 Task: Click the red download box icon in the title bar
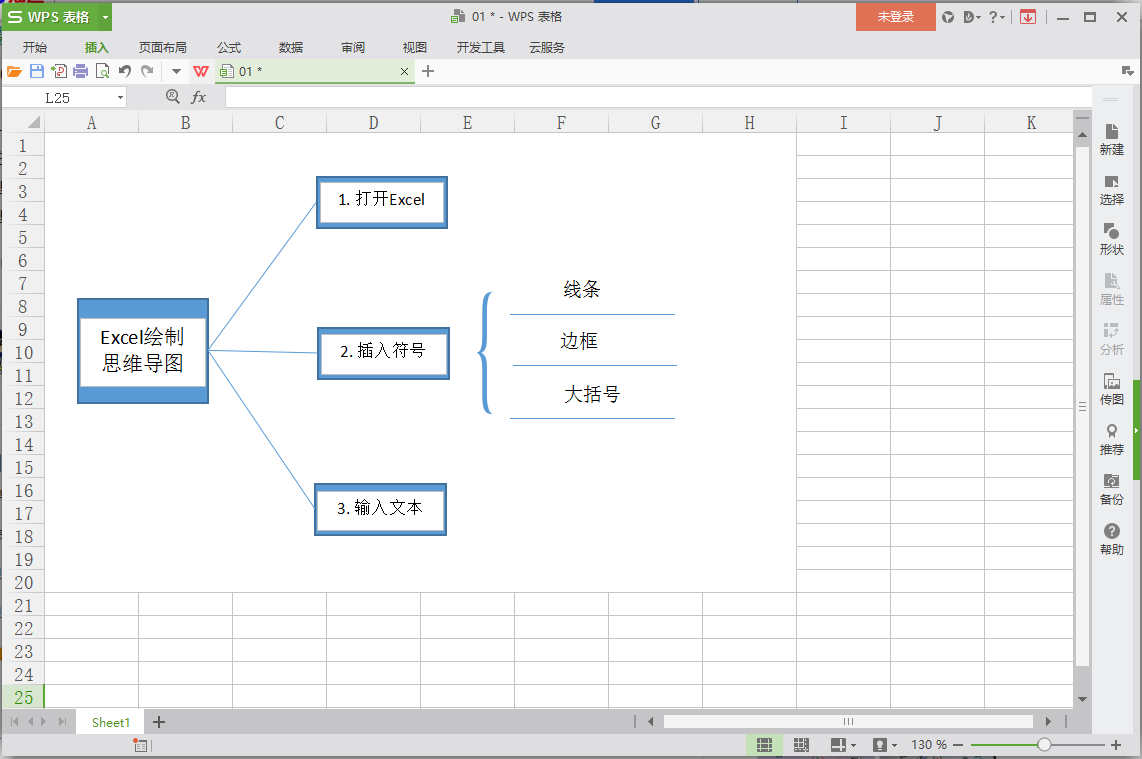point(1028,17)
